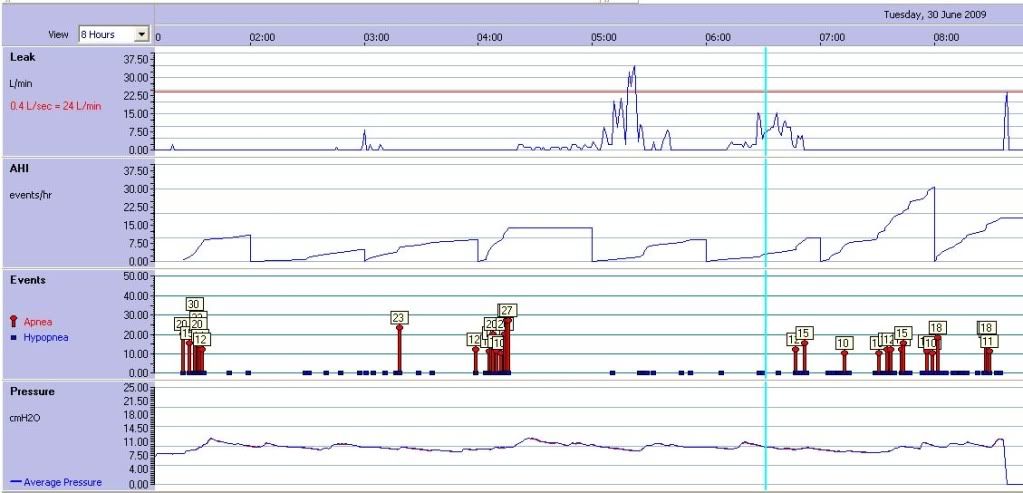Click the red 24 L/min leak threshold line
This screenshot has height=493, width=1023.
400,92
